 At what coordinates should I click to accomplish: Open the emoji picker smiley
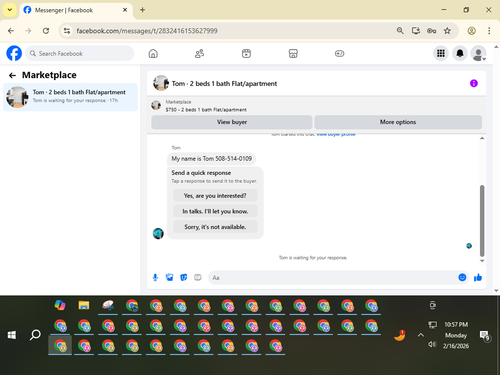pos(462,277)
